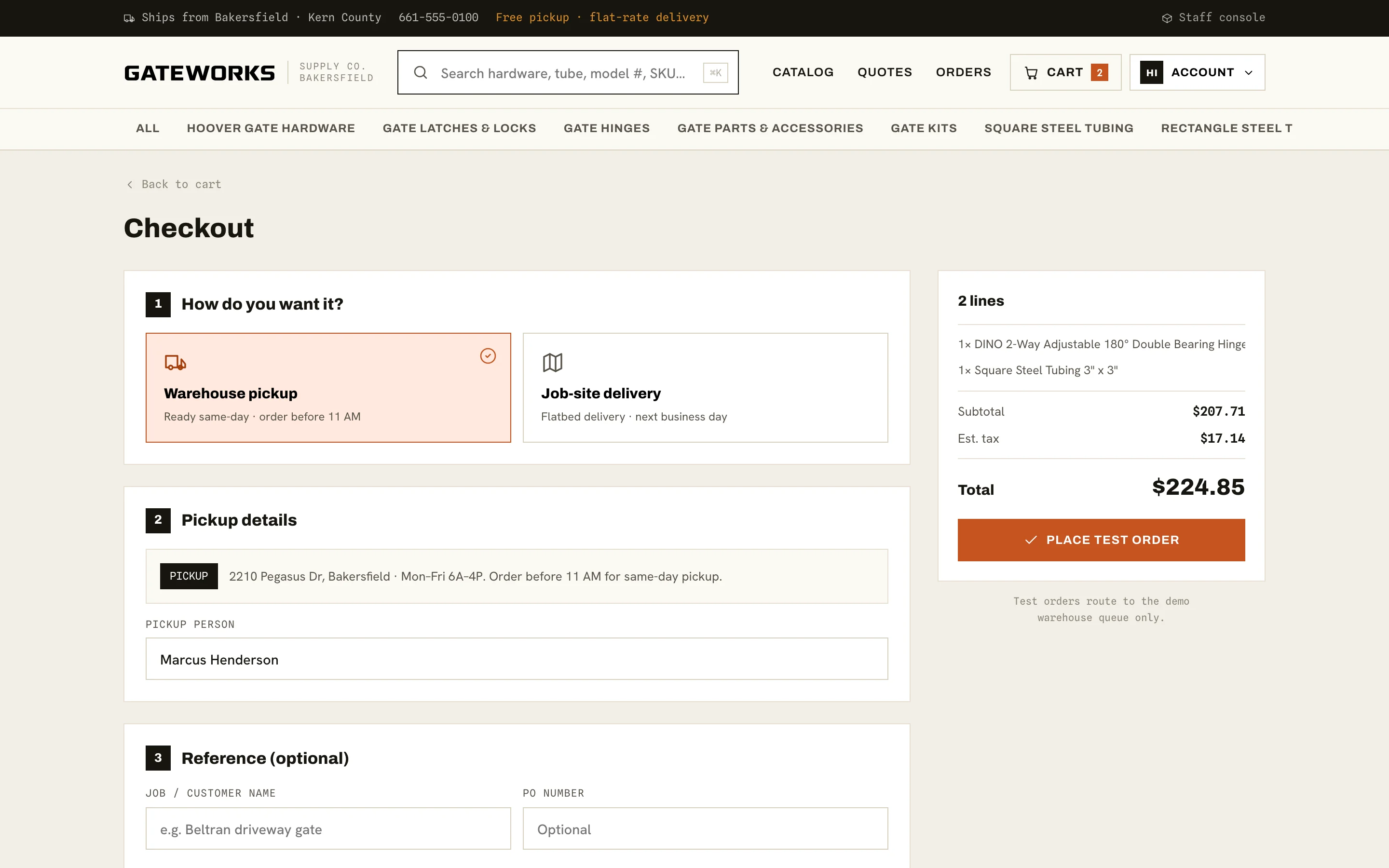The image size is (1389, 868).
Task: Click the phone number 661-555-0100
Action: (x=438, y=18)
